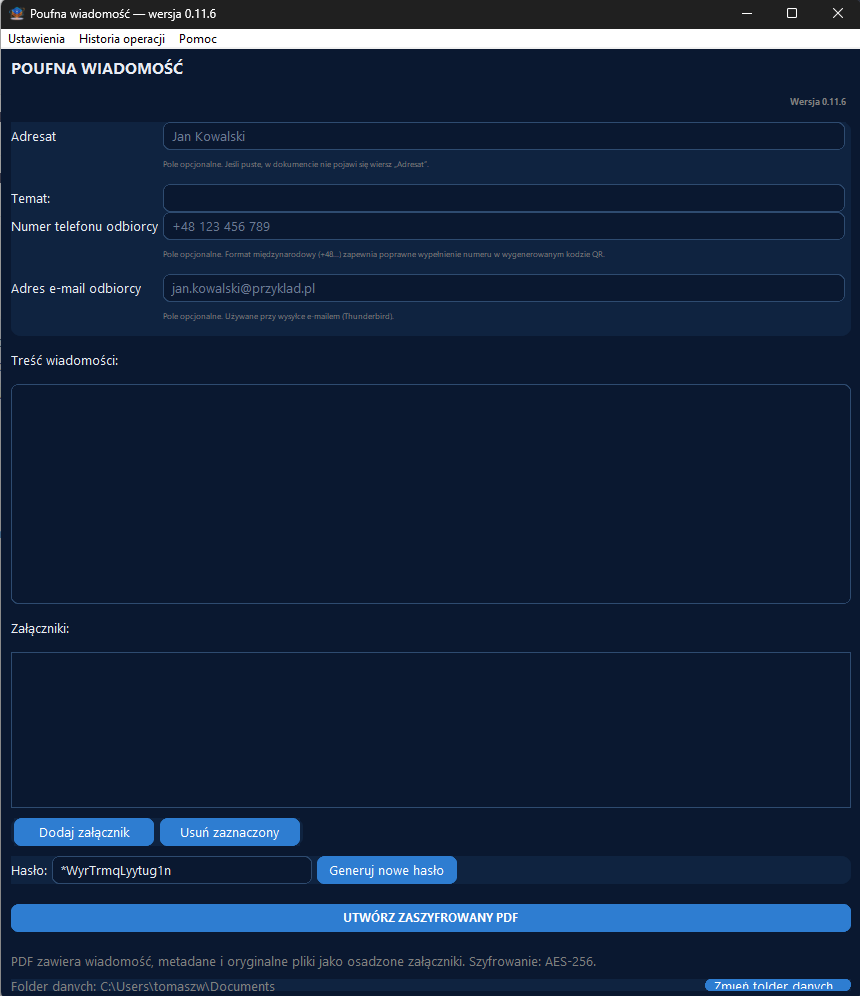Click the Poufna wiadomość app icon in title bar
Screen dimensions: 860x996
tap(17, 13)
